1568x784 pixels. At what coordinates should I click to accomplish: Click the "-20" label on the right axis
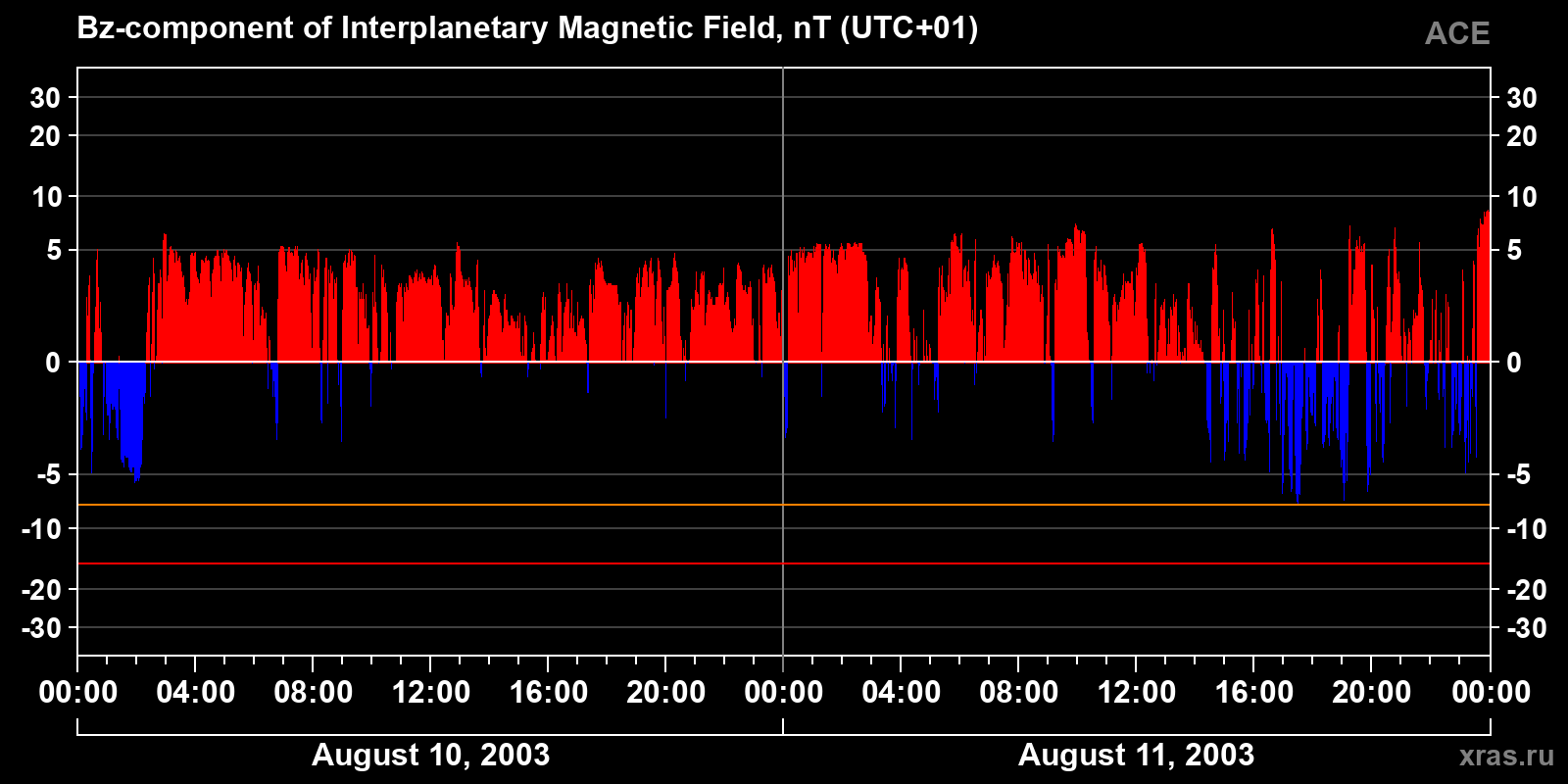(1526, 590)
